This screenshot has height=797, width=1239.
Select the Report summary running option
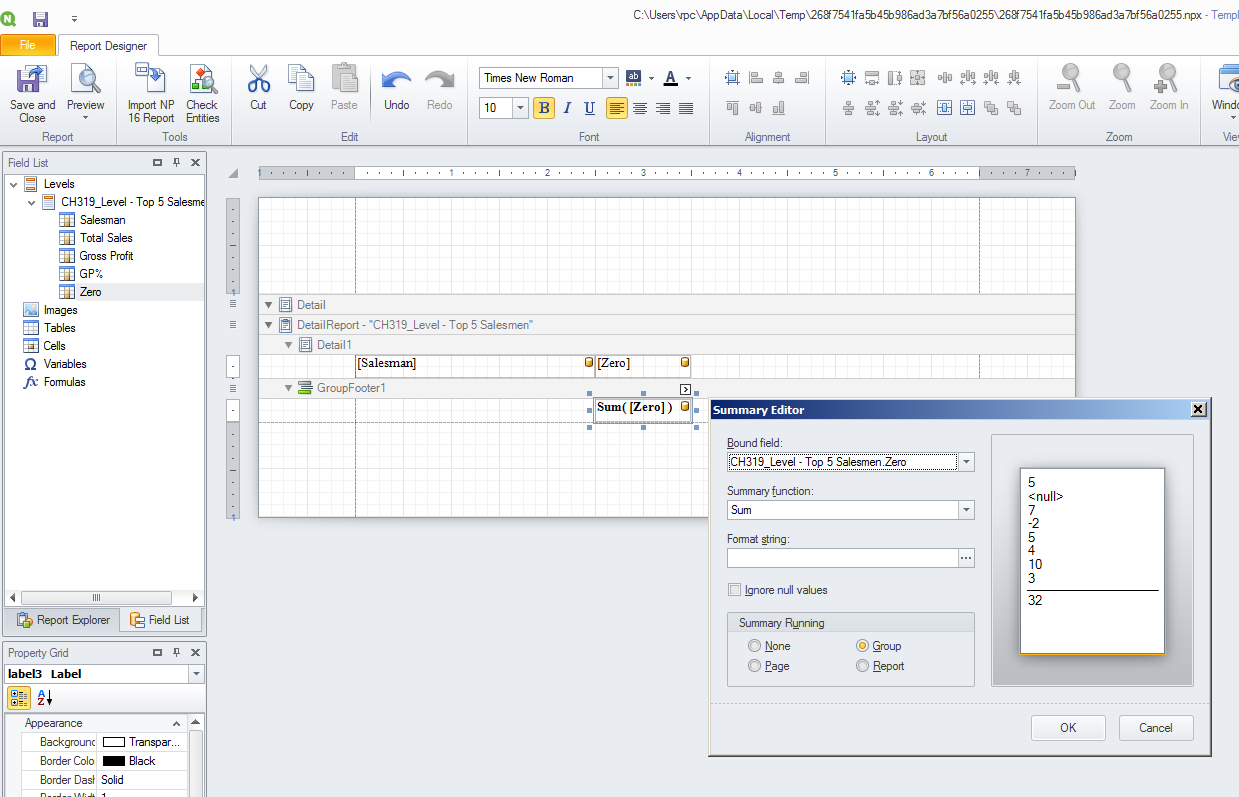pyautogui.click(x=863, y=666)
